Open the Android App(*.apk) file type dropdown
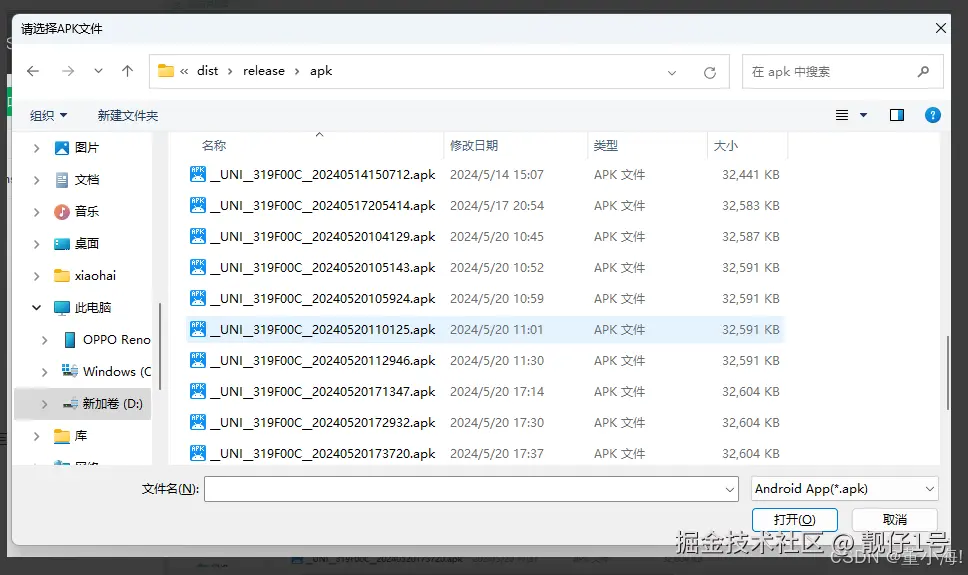Screen dimensions: 968x575 coord(845,489)
